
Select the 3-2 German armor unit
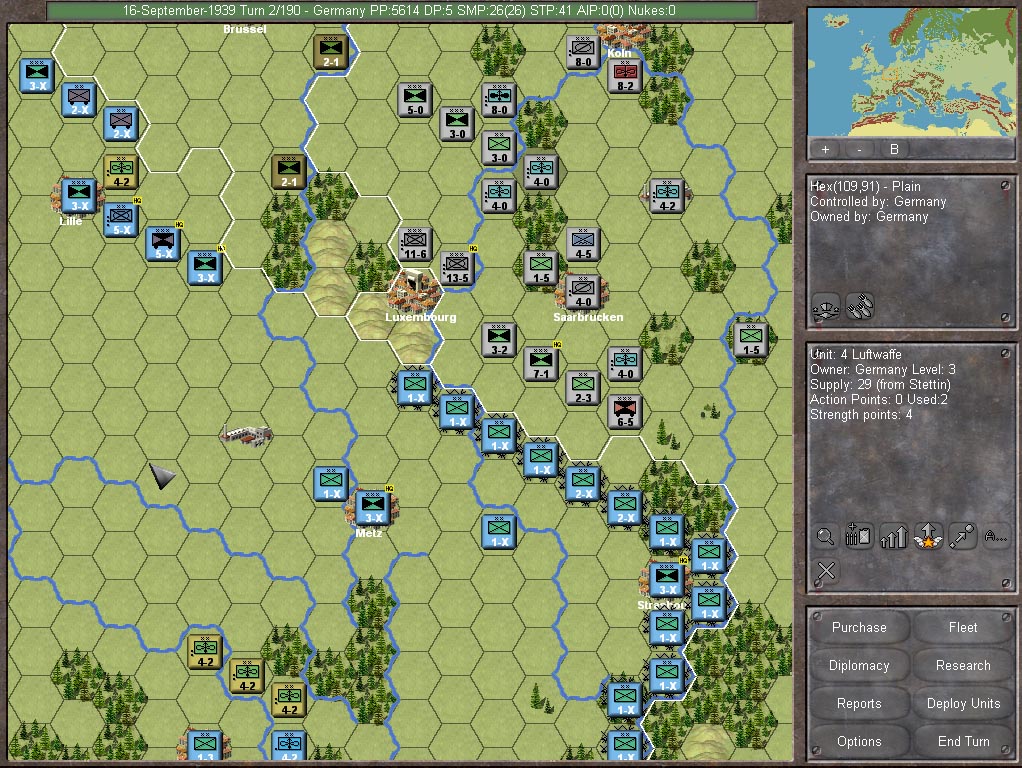point(499,340)
